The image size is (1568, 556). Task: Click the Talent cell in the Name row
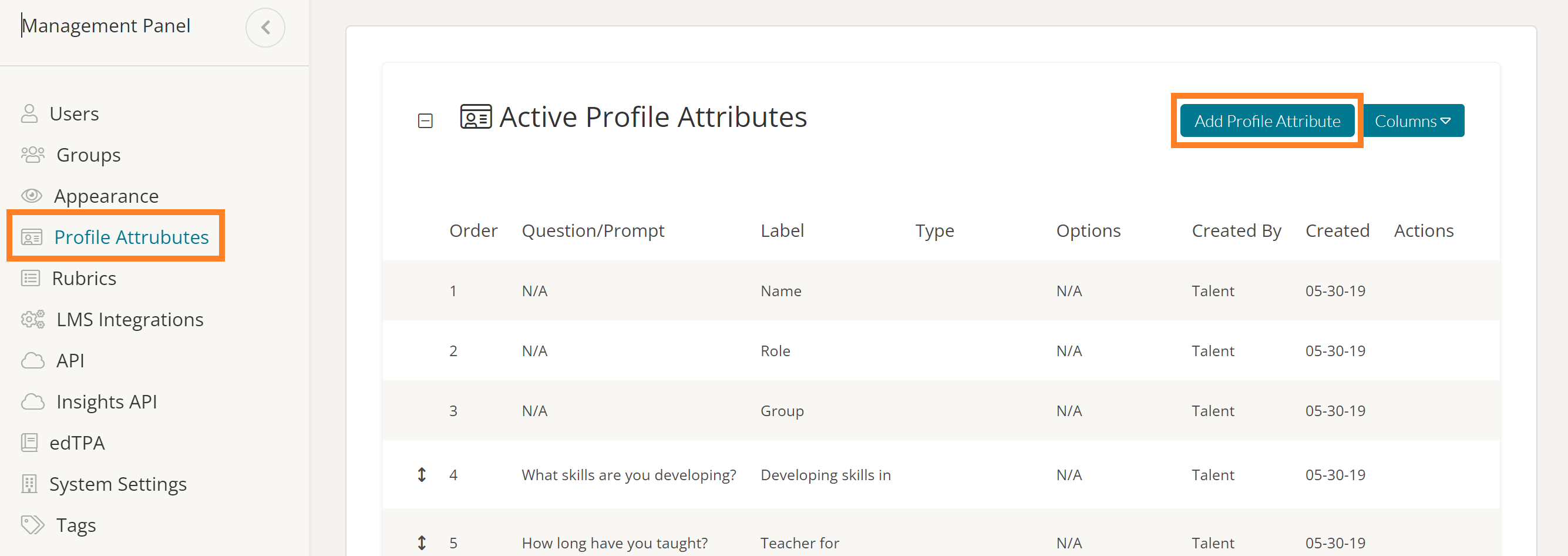[x=1213, y=291]
